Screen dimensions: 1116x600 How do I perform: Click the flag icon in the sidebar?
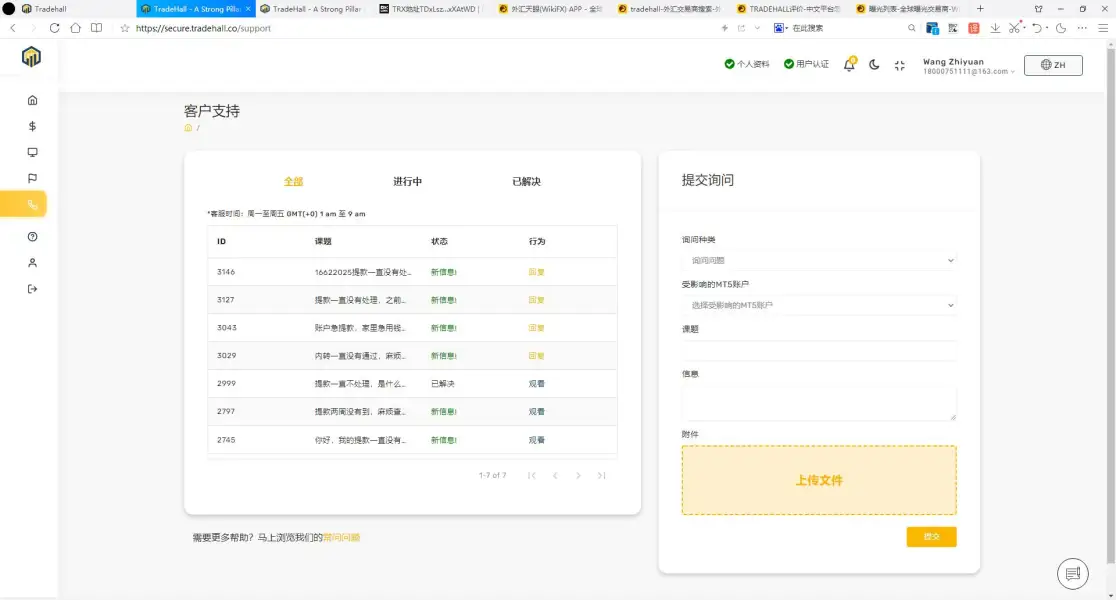click(31, 178)
